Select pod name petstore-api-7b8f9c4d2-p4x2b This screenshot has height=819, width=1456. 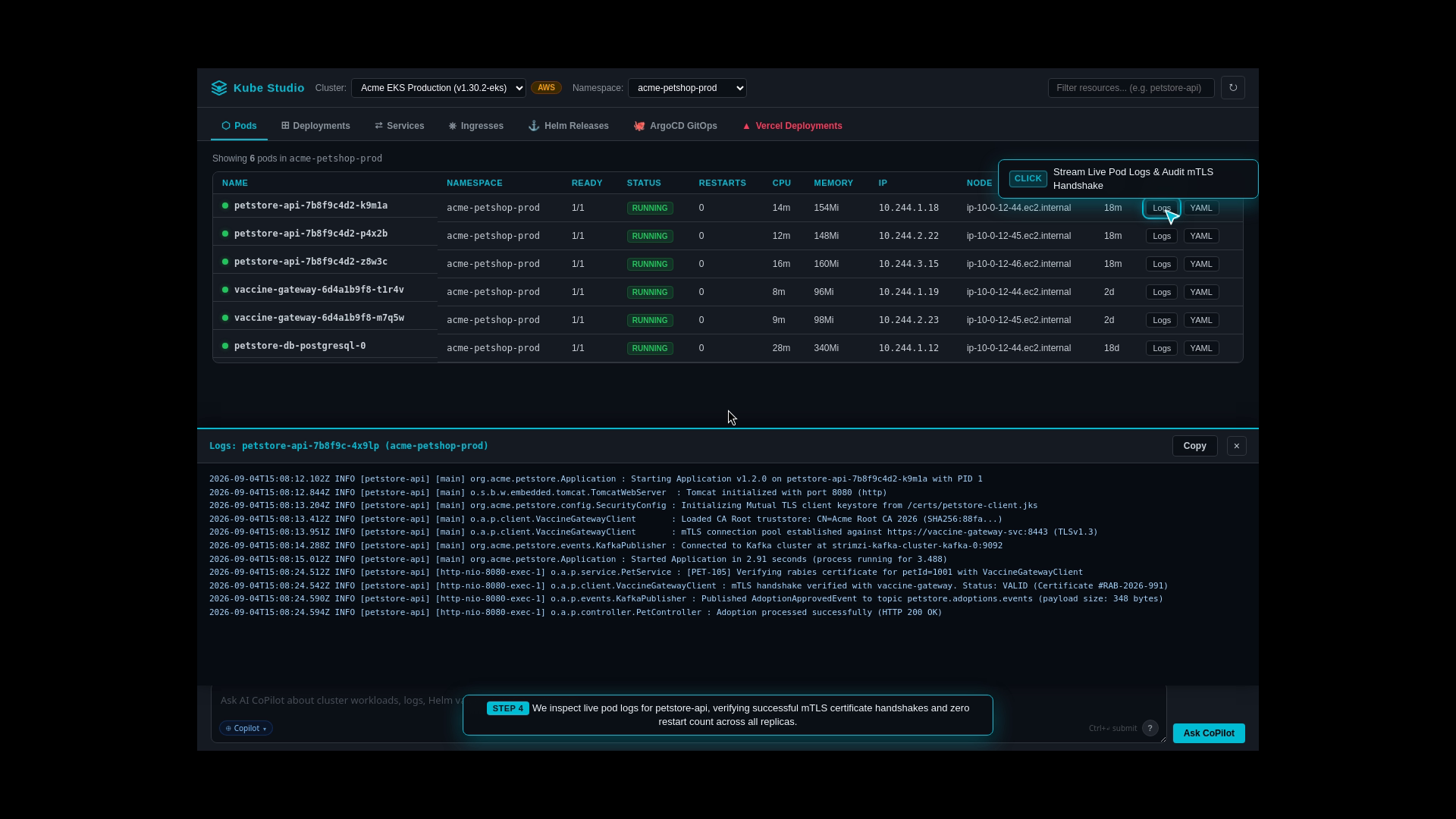pyautogui.click(x=311, y=234)
